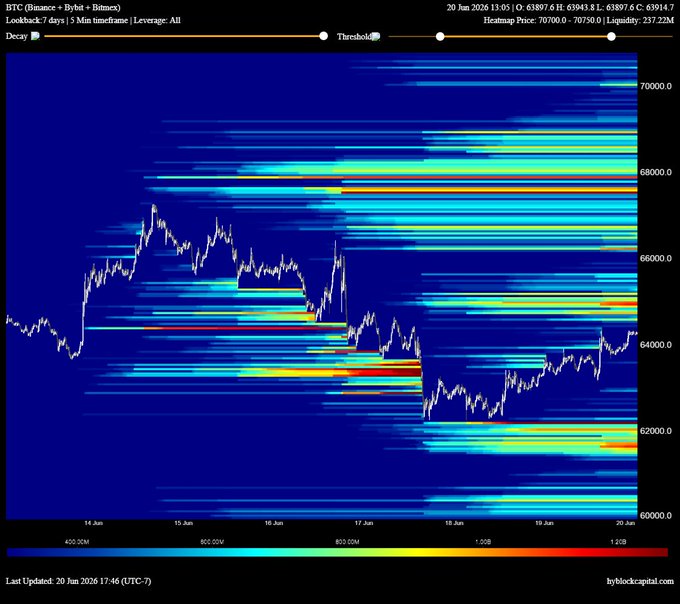Open the hyblockcapital.com link
Image resolution: width=680 pixels, height=604 pixels.
coord(640,581)
